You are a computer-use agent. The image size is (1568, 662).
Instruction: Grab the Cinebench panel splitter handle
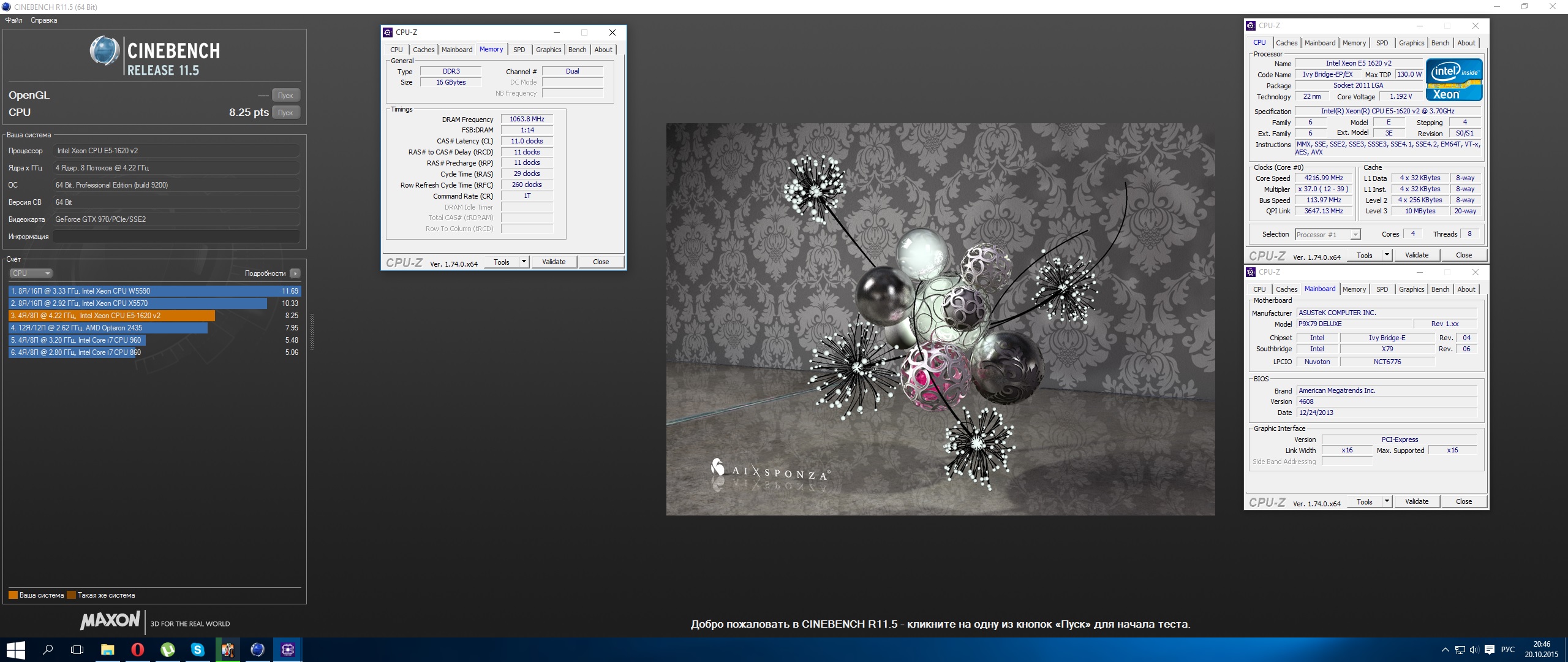312,331
